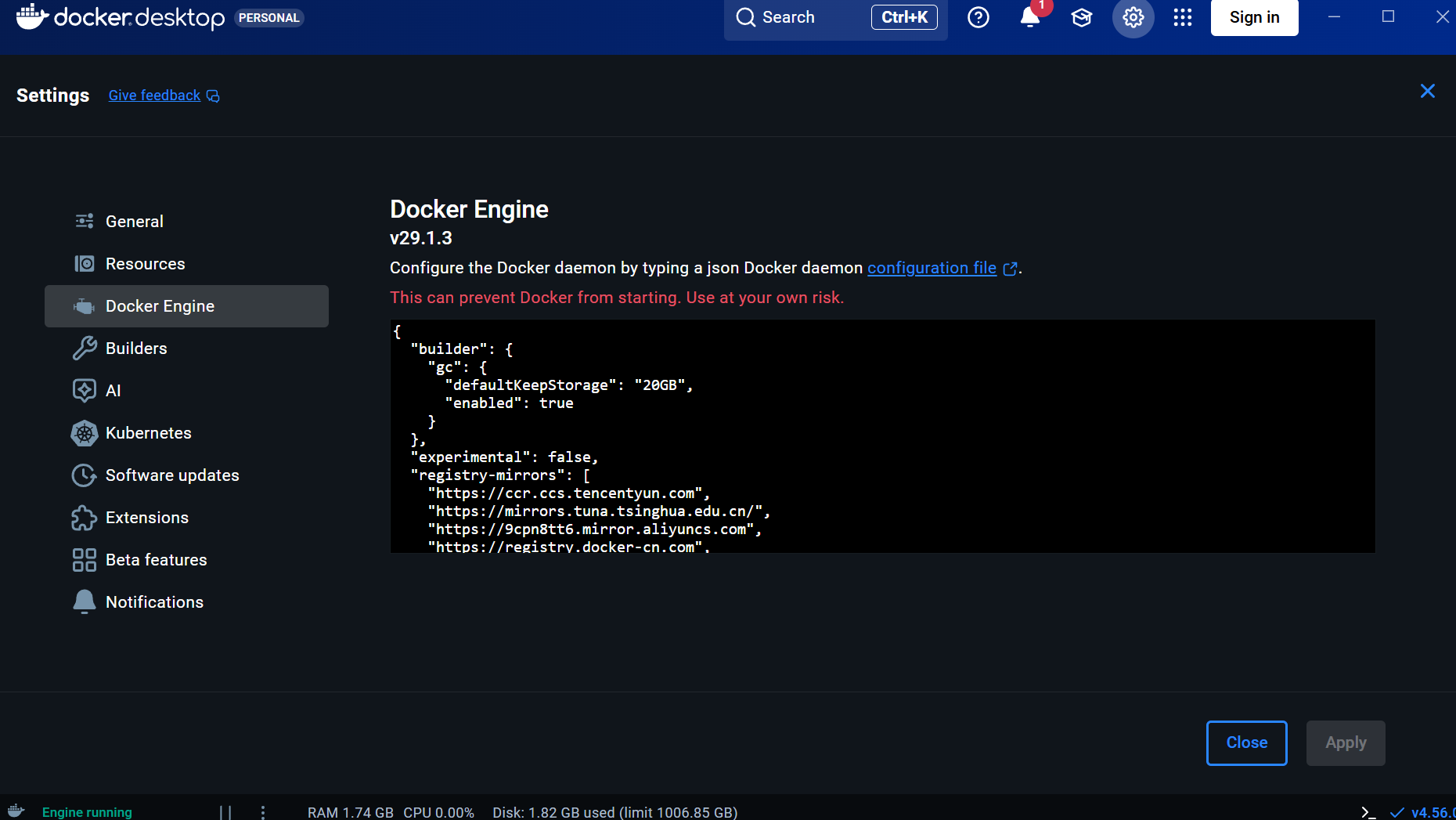Image resolution: width=1456 pixels, height=820 pixels.
Task: Click the v29.1.3 version text
Action: 421,238
